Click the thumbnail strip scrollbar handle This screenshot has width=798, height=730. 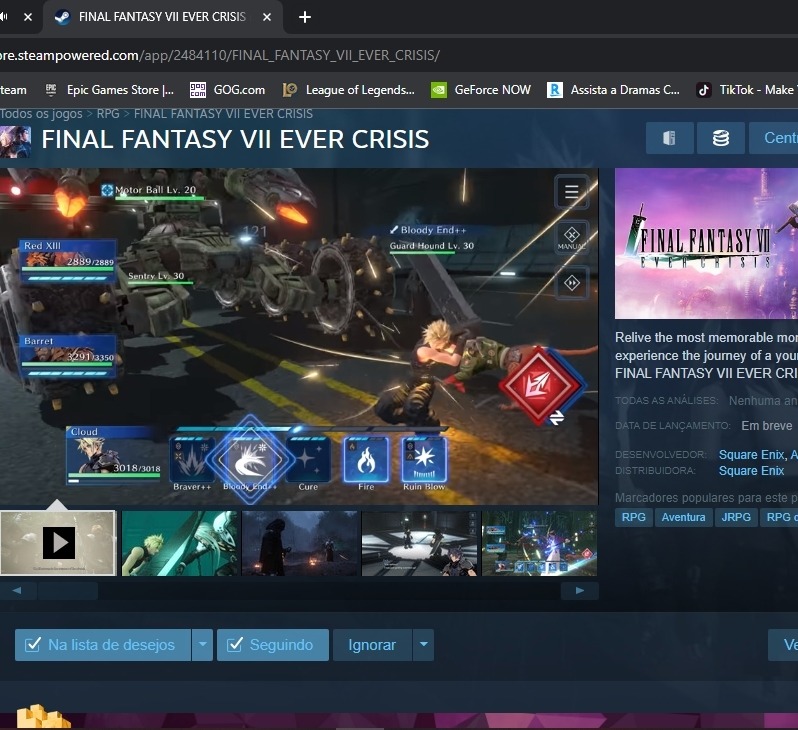(x=67, y=591)
